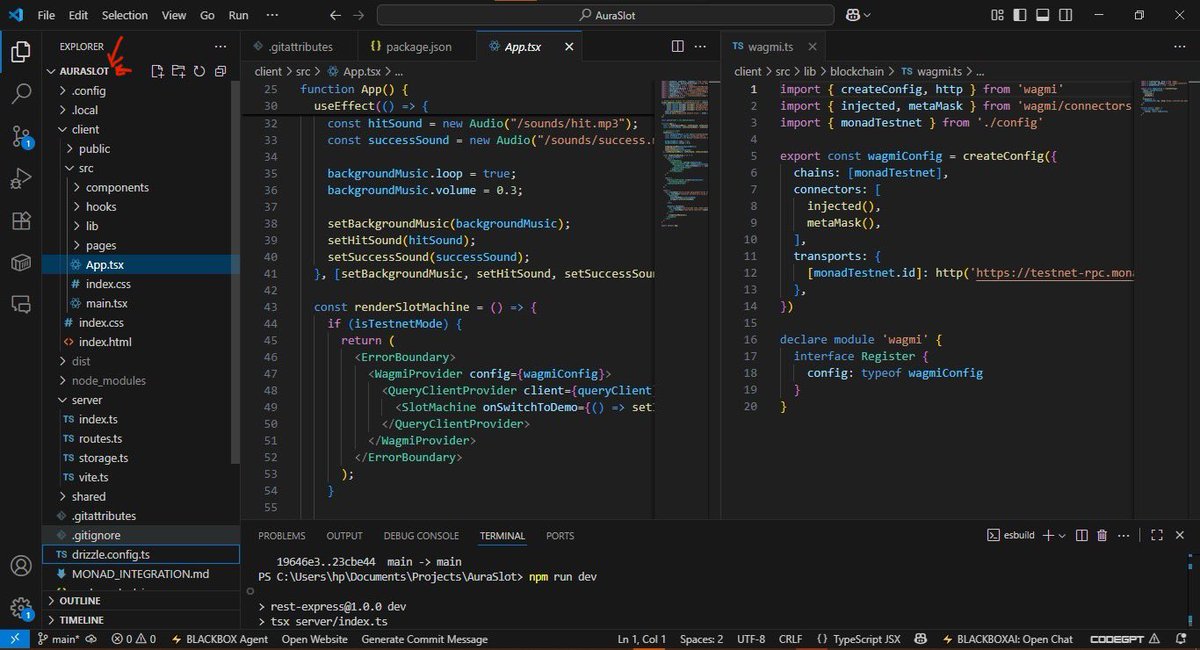
Task: Refresh the Explorer view
Action: point(200,71)
